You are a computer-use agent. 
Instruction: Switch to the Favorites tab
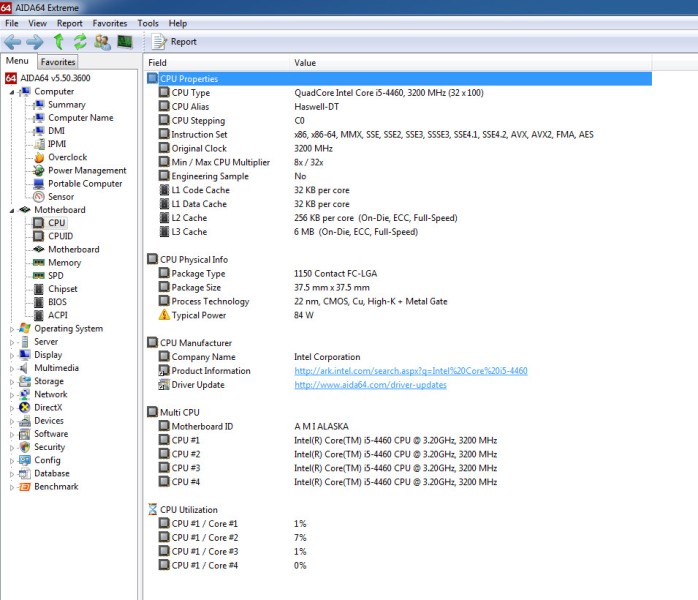point(58,62)
